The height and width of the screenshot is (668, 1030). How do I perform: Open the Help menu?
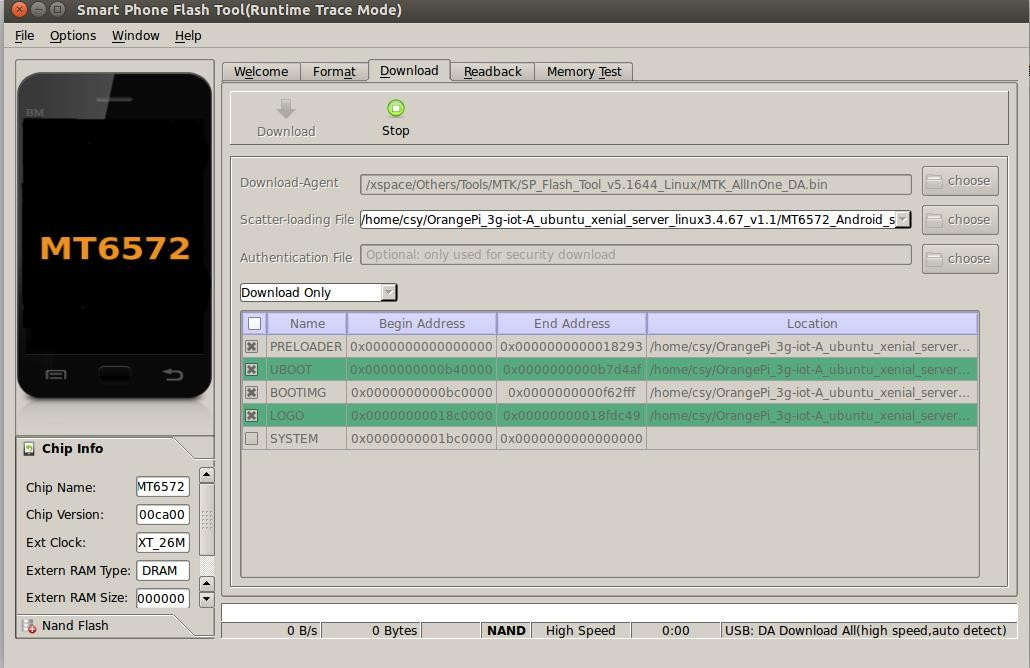click(x=188, y=35)
